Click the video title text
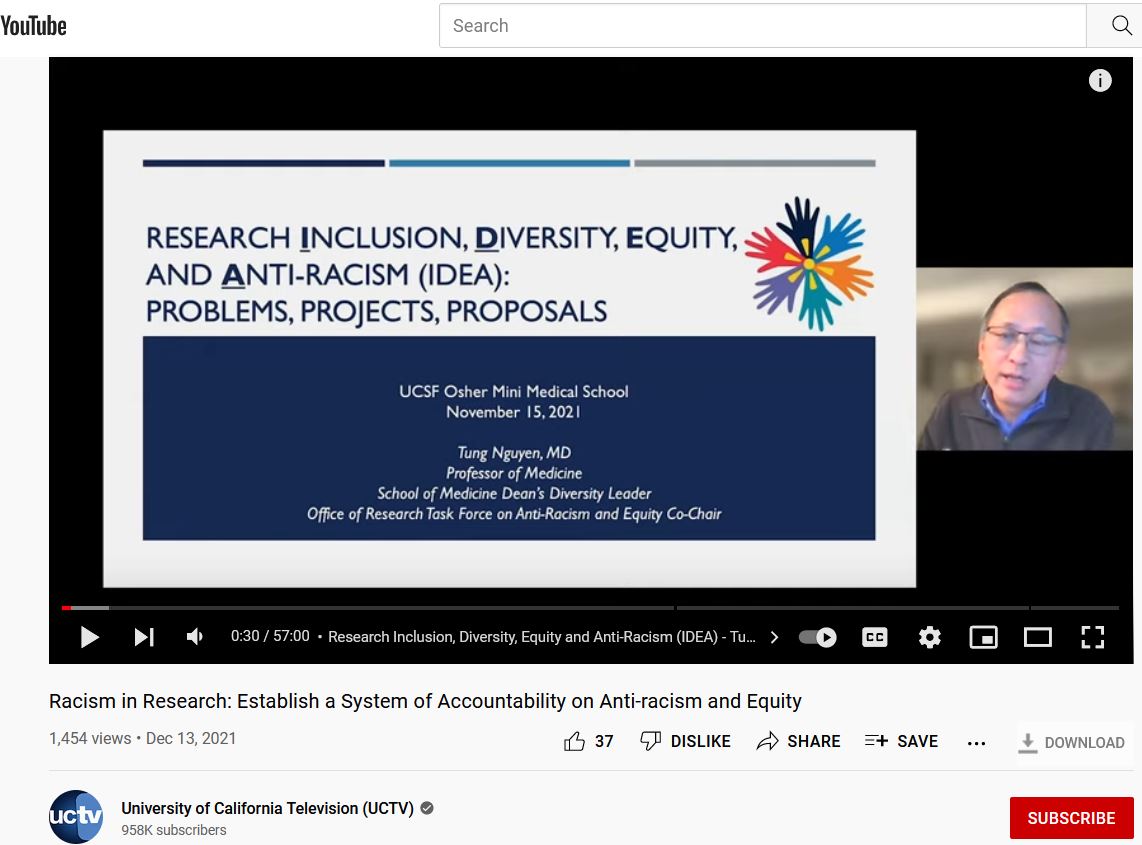 [x=425, y=701]
